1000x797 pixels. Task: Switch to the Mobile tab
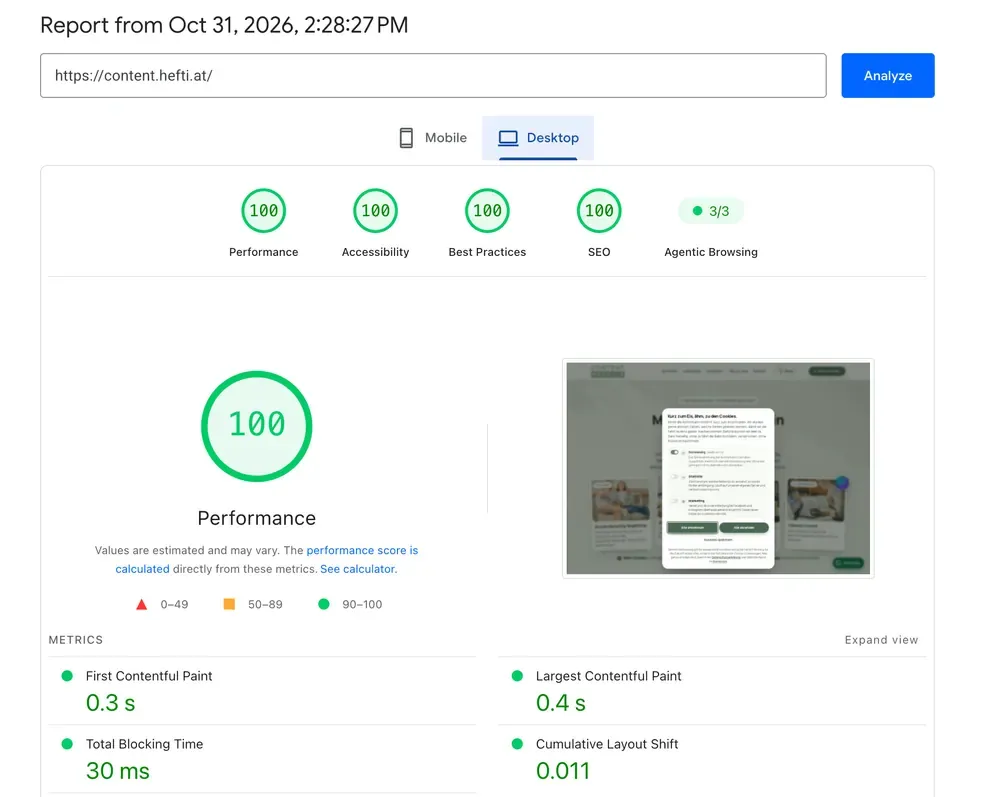point(433,138)
